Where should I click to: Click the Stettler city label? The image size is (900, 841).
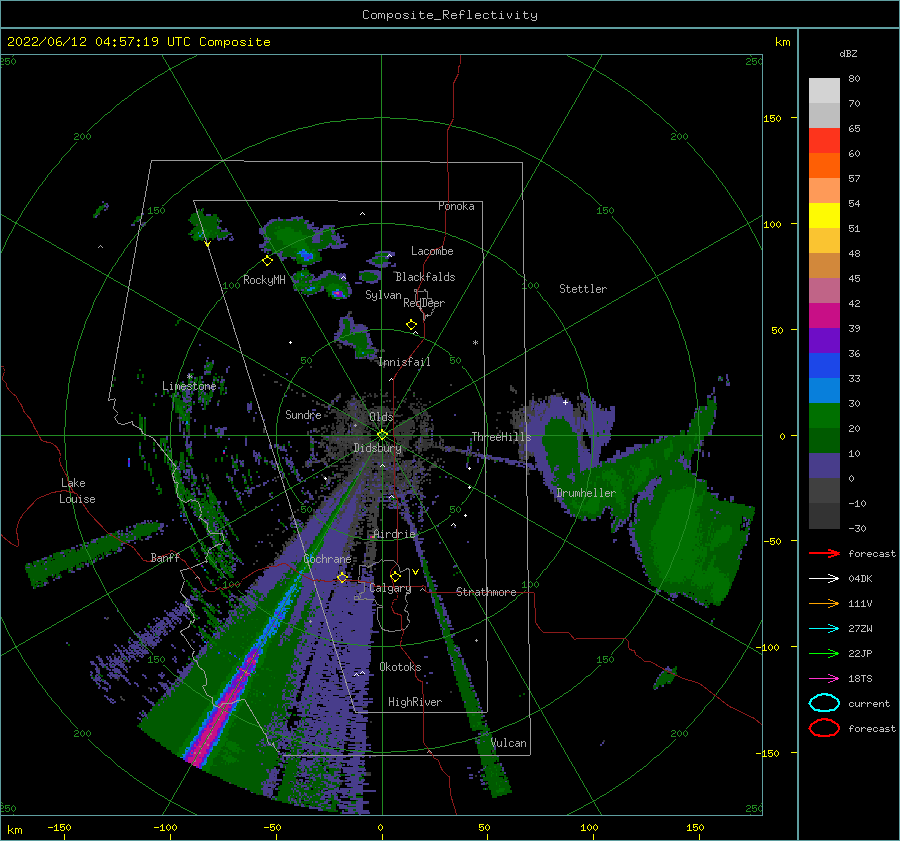click(583, 289)
